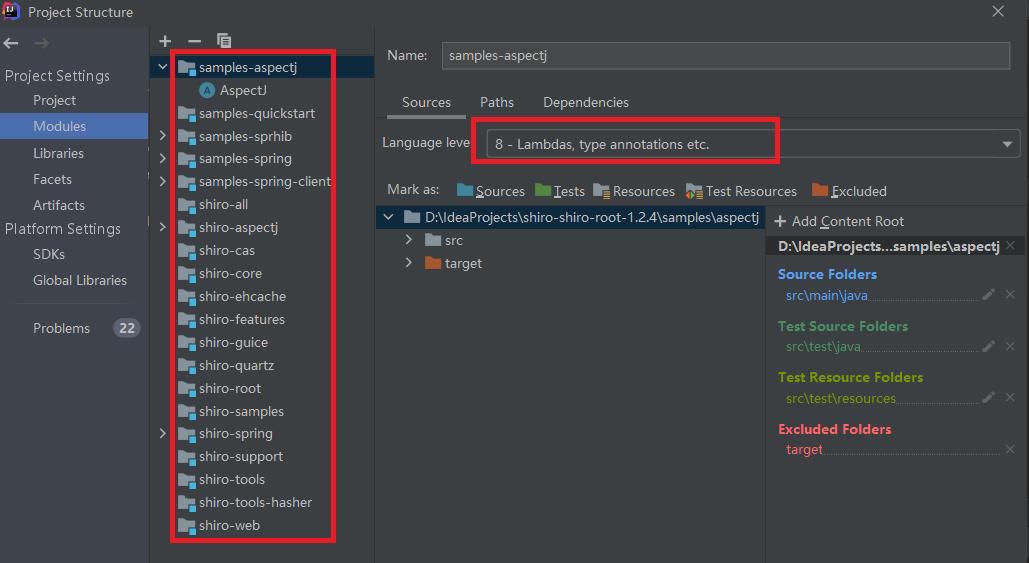Collapse the samples-aspectj module

coord(163,67)
